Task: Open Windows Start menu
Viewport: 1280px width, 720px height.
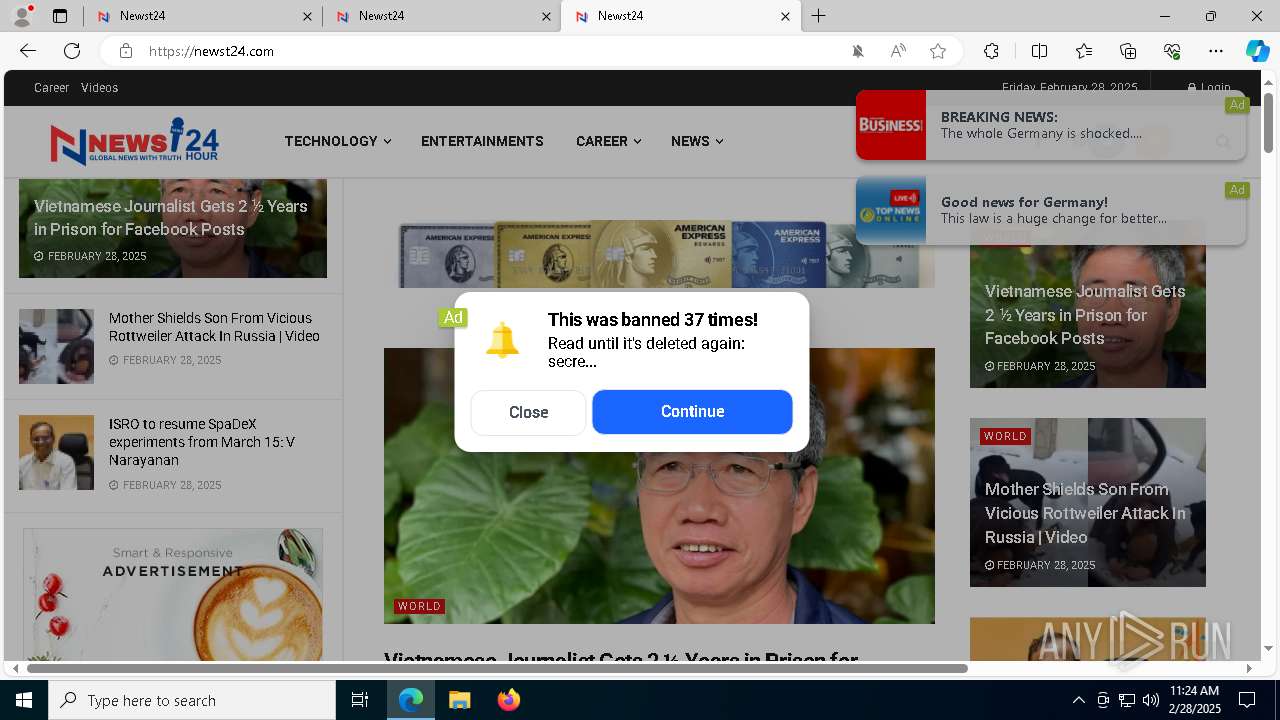Action: [24, 700]
